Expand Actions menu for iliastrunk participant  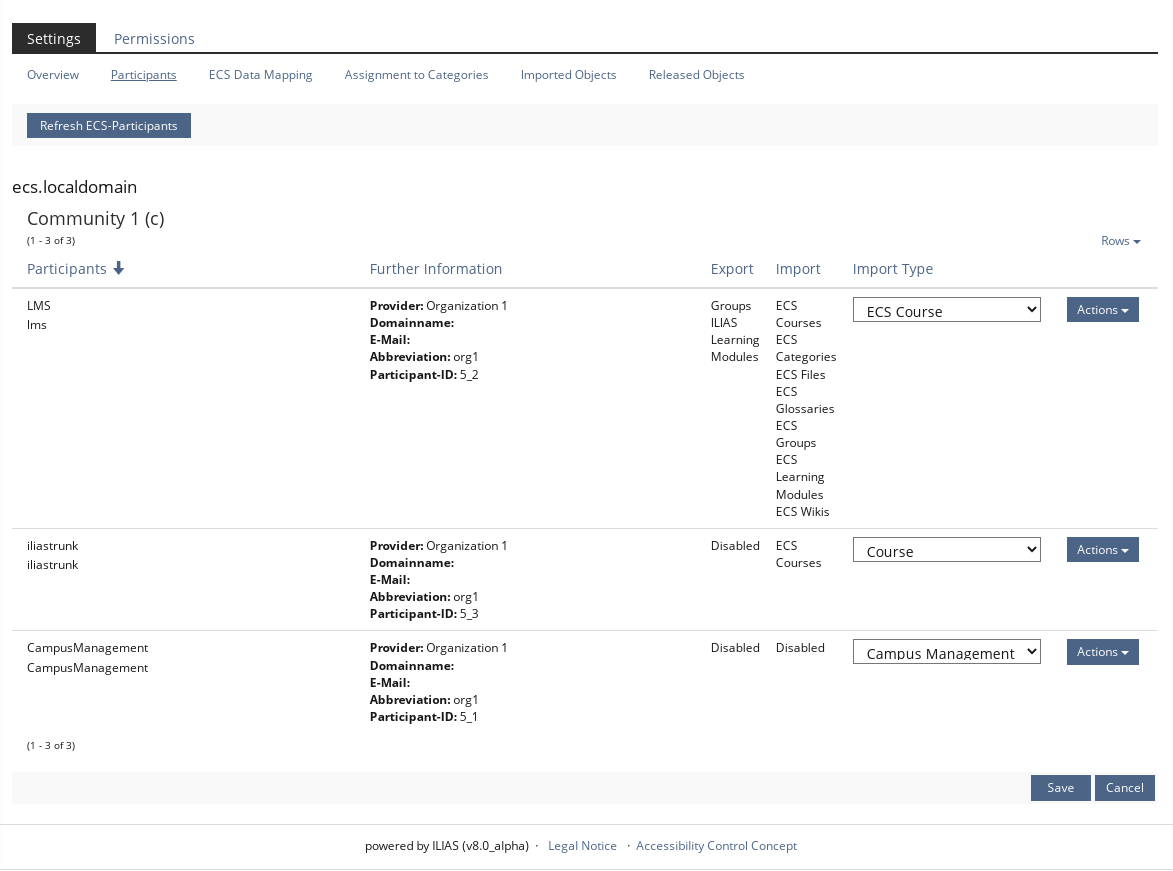pos(1102,550)
